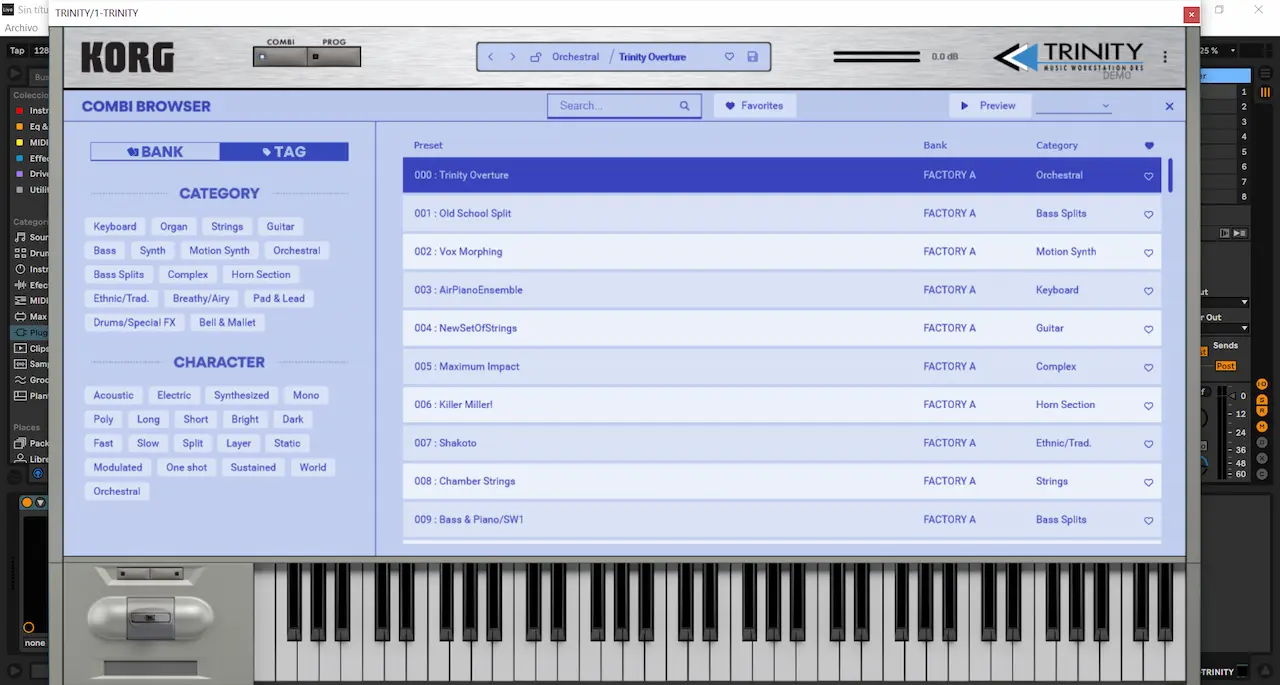The height and width of the screenshot is (685, 1280).
Task: Filter by the Breathy/Airy tag
Action: tap(201, 299)
